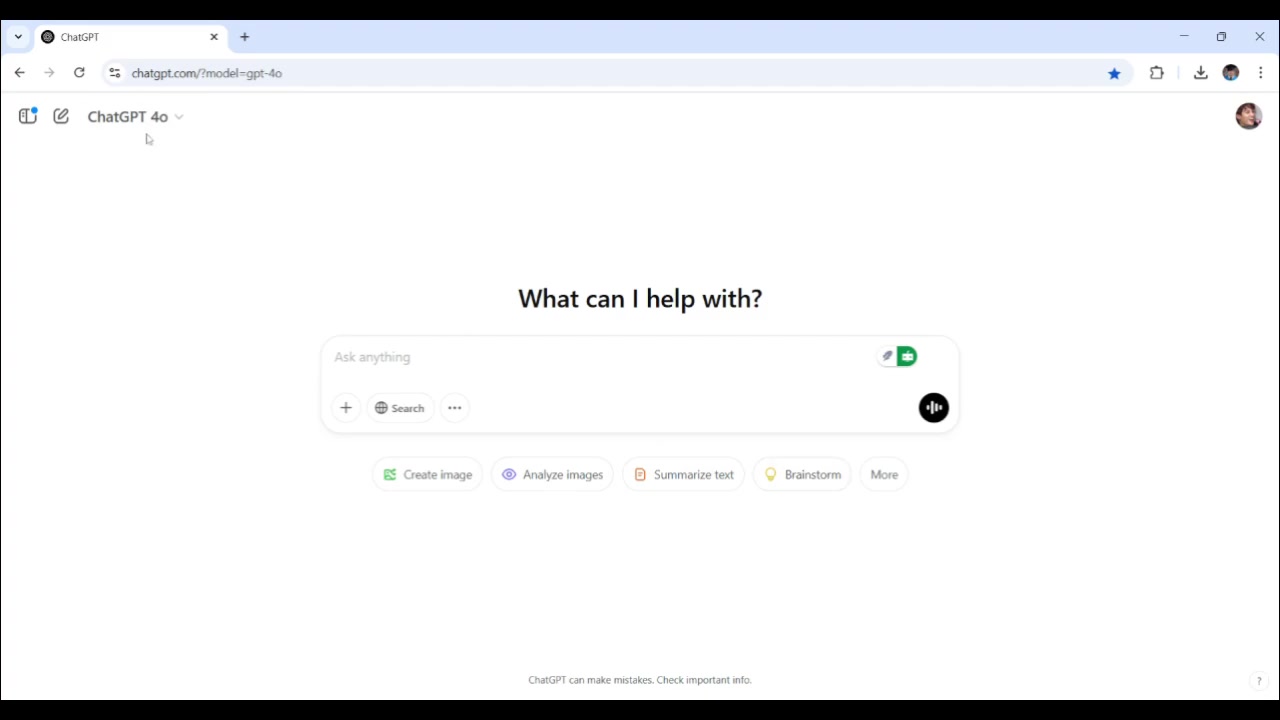Screen dimensions: 1280x720
Task: Open the tab search dropdown arrow
Action: pos(18,37)
